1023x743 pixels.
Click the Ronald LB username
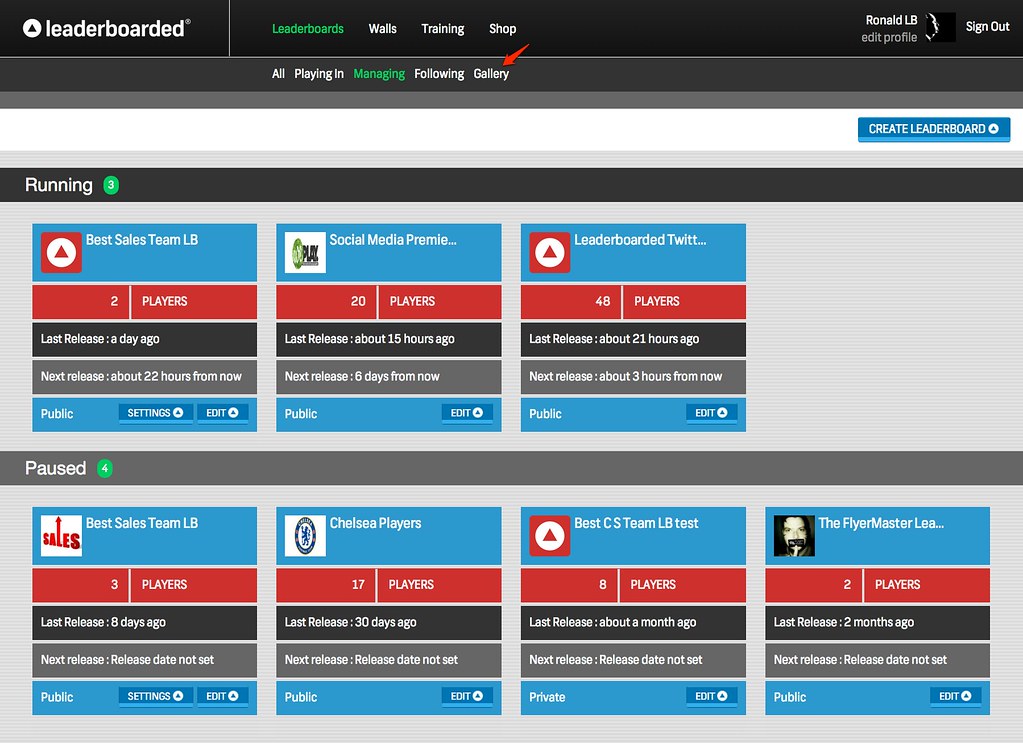pos(891,20)
